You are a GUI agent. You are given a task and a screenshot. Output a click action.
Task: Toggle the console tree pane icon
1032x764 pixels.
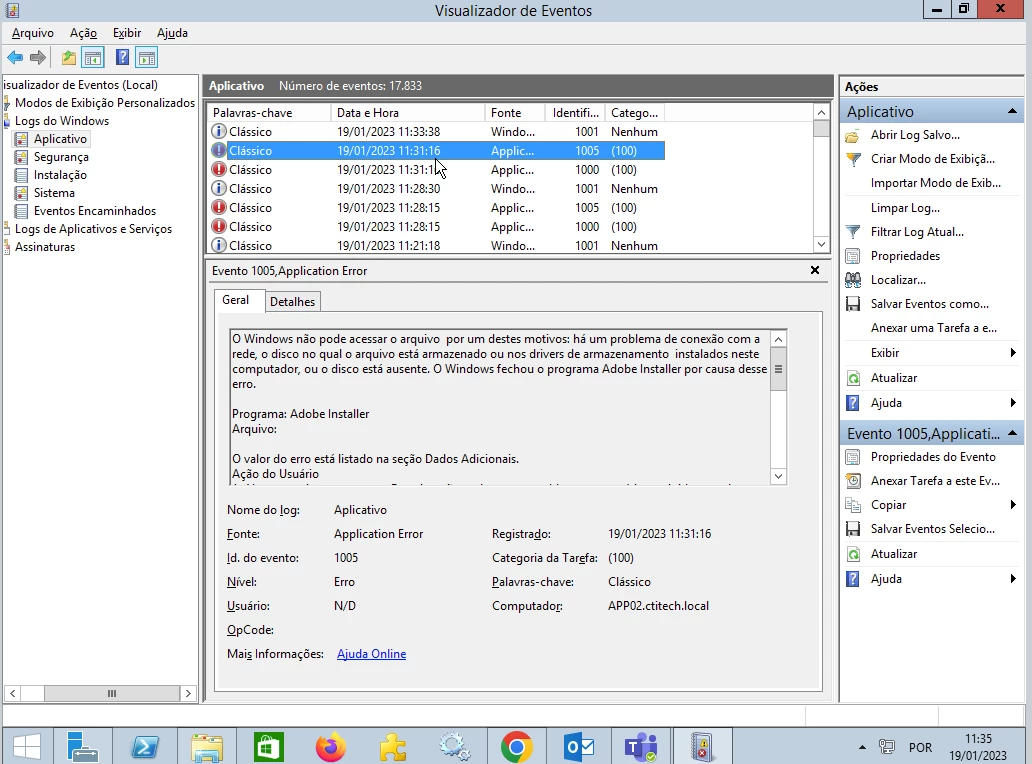[x=93, y=58]
